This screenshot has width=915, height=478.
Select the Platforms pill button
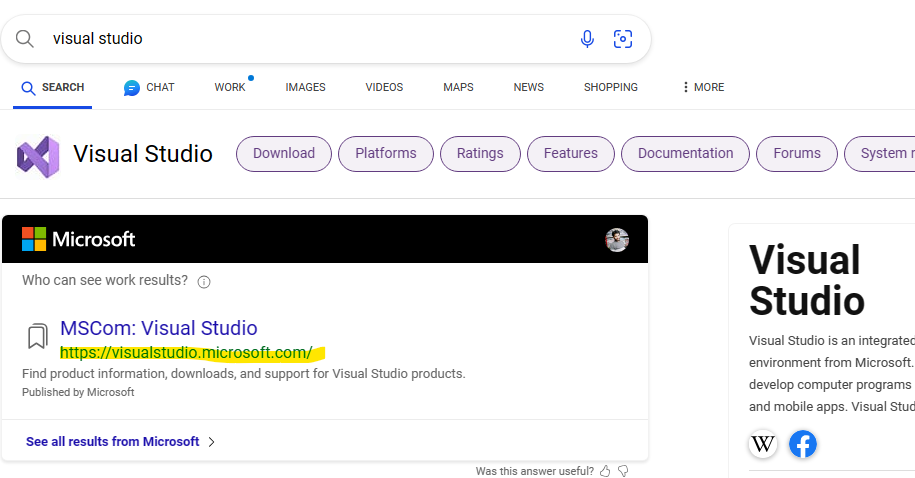pos(386,154)
